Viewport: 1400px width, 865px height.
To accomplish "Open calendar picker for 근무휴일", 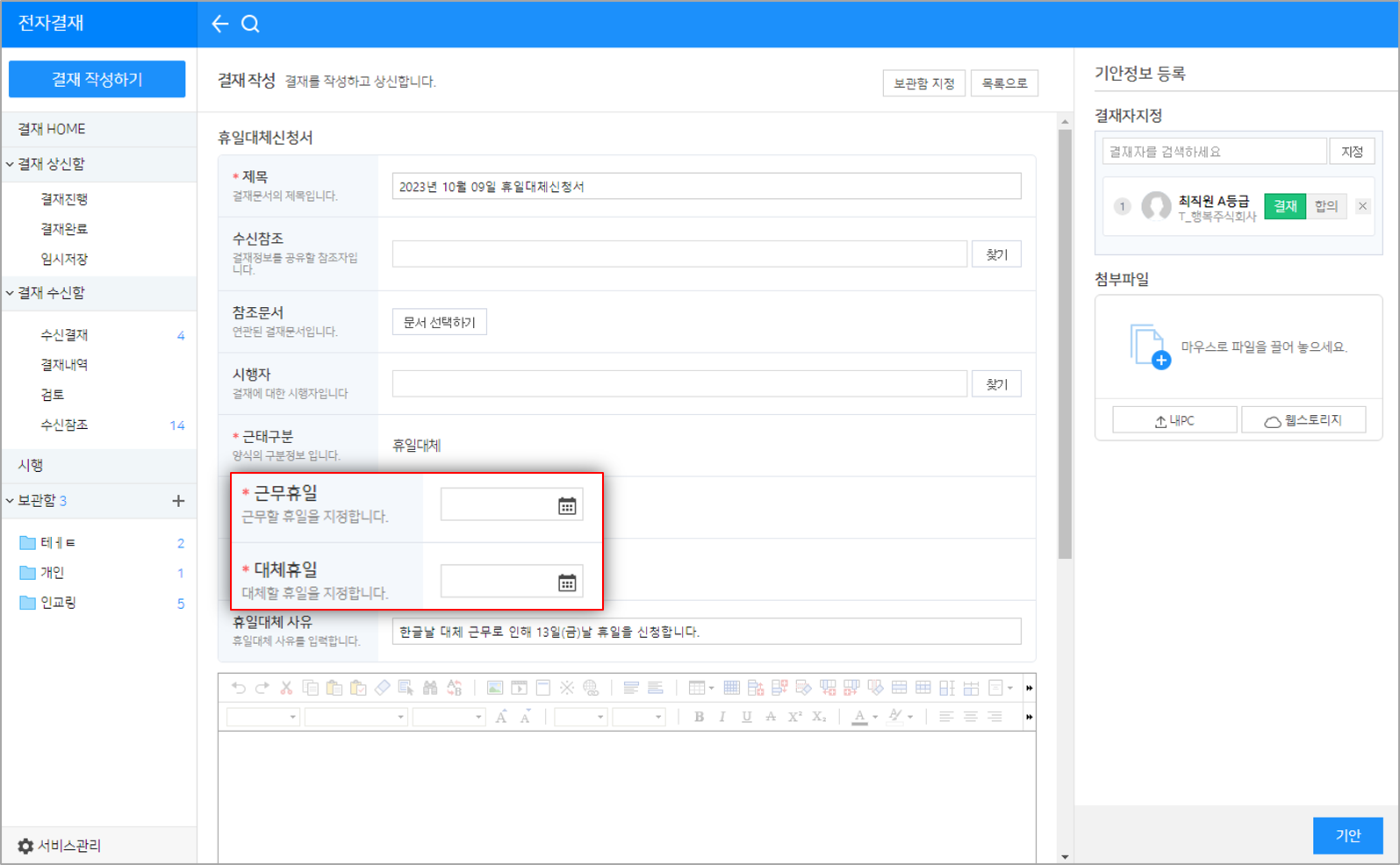I will click(567, 506).
